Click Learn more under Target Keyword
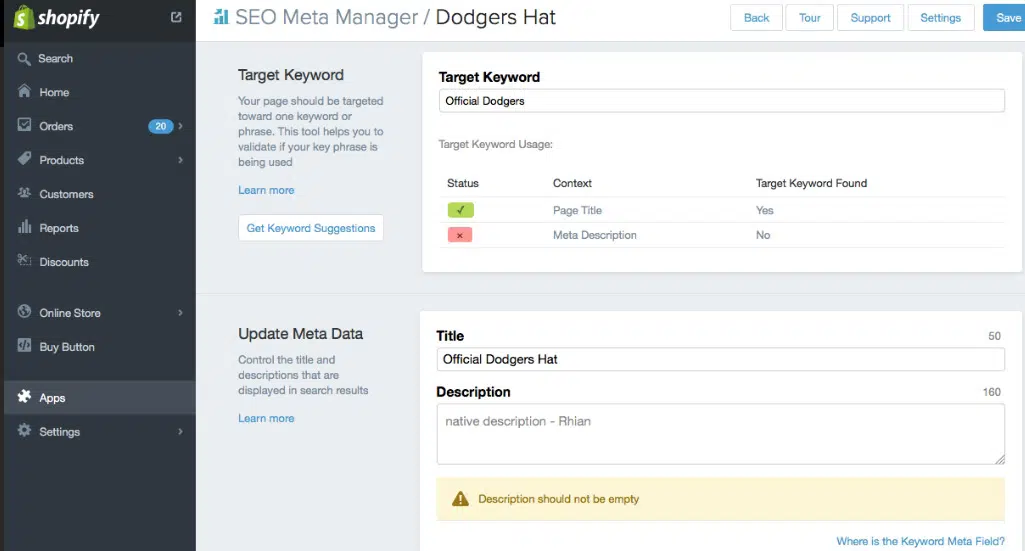Viewport: 1025px width, 551px height. coord(266,190)
